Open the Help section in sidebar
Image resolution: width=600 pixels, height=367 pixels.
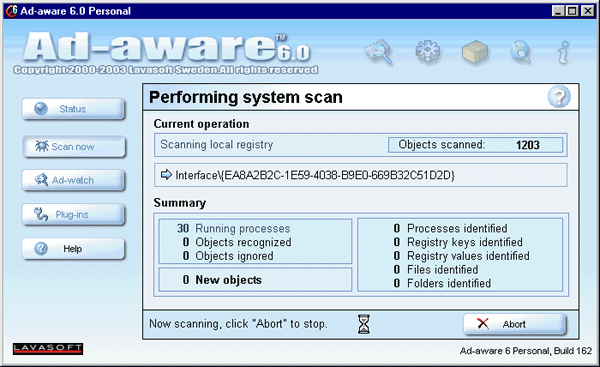[x=73, y=249]
